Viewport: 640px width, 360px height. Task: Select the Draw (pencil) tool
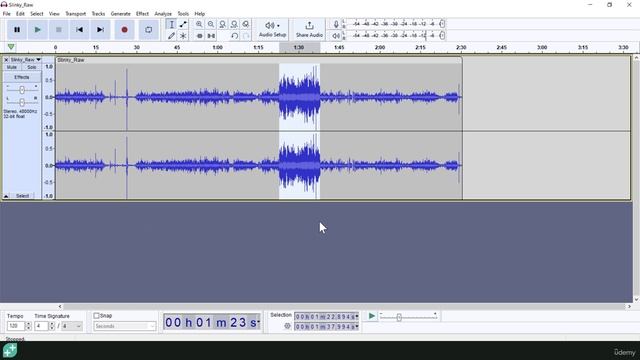[171, 36]
